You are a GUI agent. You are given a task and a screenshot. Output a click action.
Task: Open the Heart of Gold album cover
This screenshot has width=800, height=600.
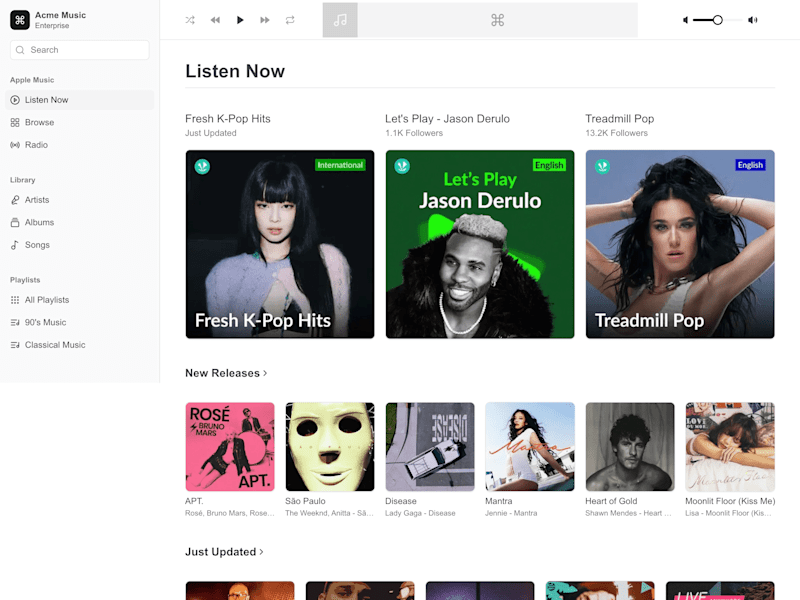tap(630, 446)
